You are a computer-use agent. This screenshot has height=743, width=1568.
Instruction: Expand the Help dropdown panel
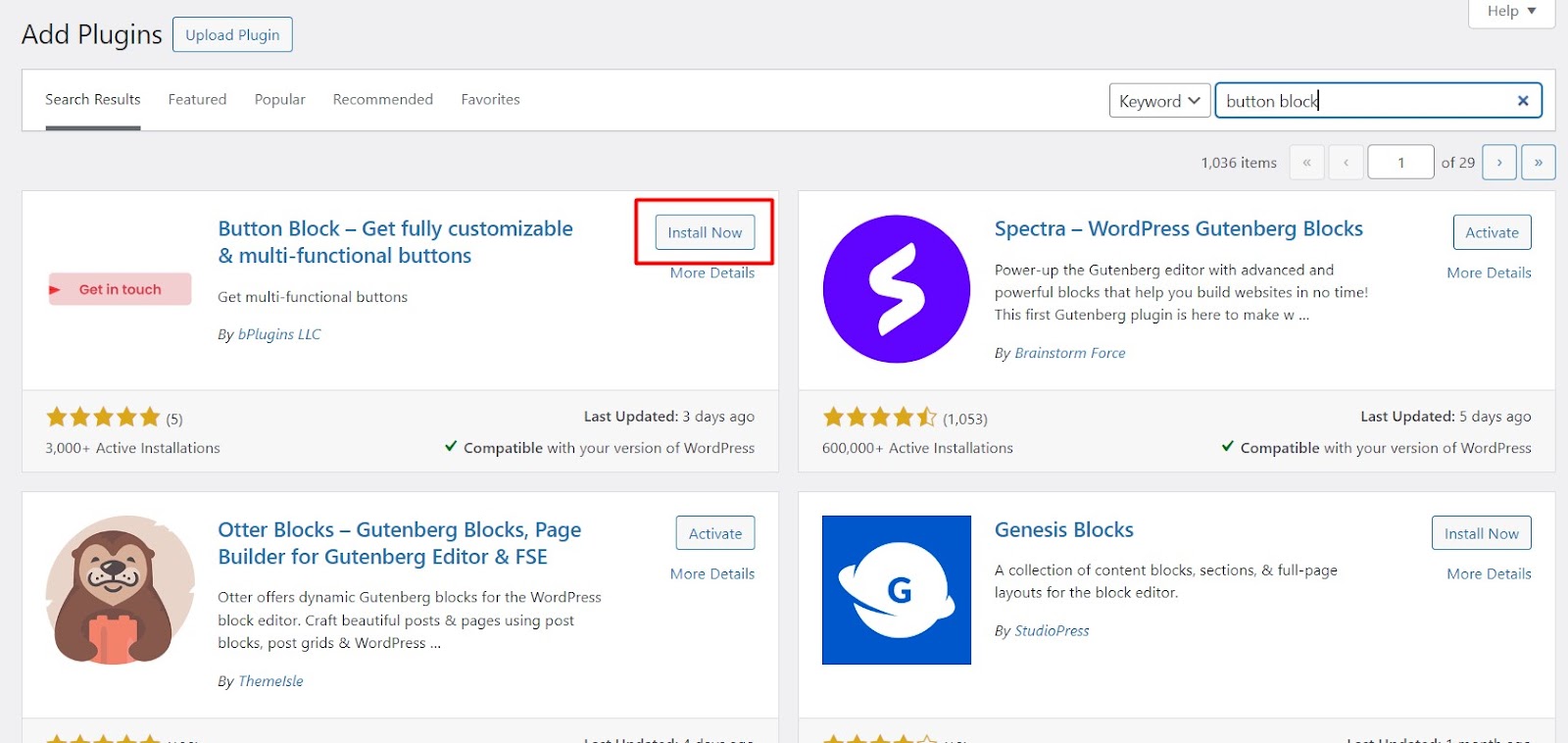point(1511,12)
